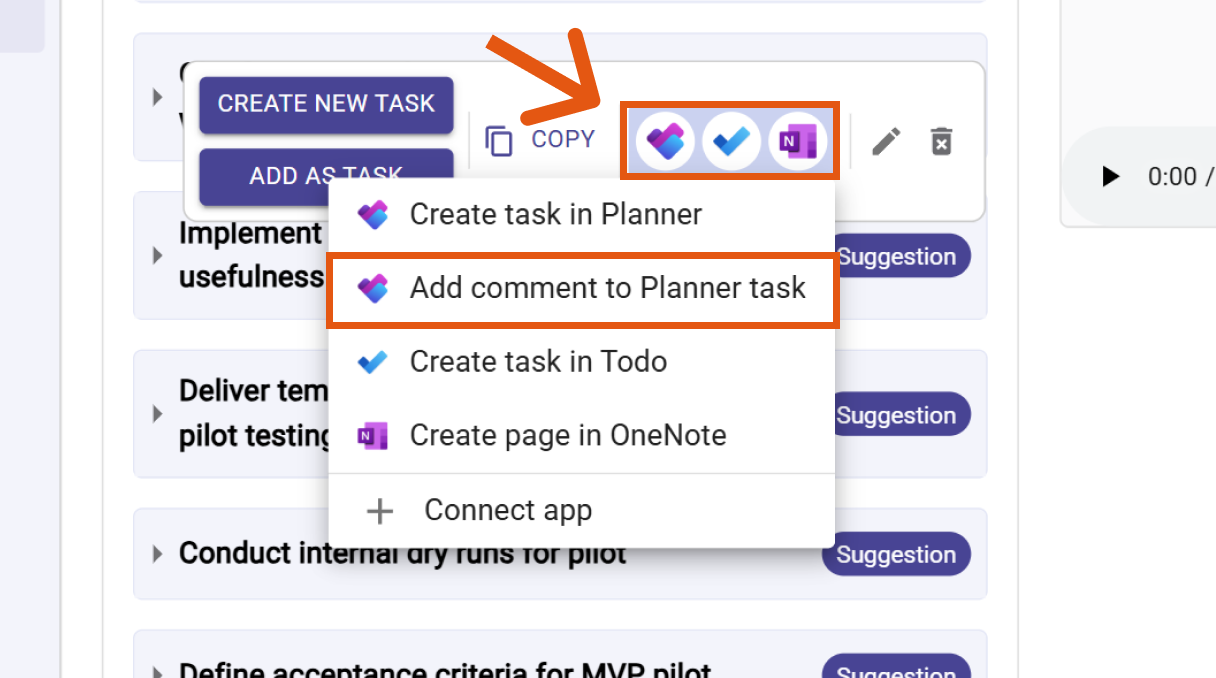Select Create task in Planner

pos(555,214)
